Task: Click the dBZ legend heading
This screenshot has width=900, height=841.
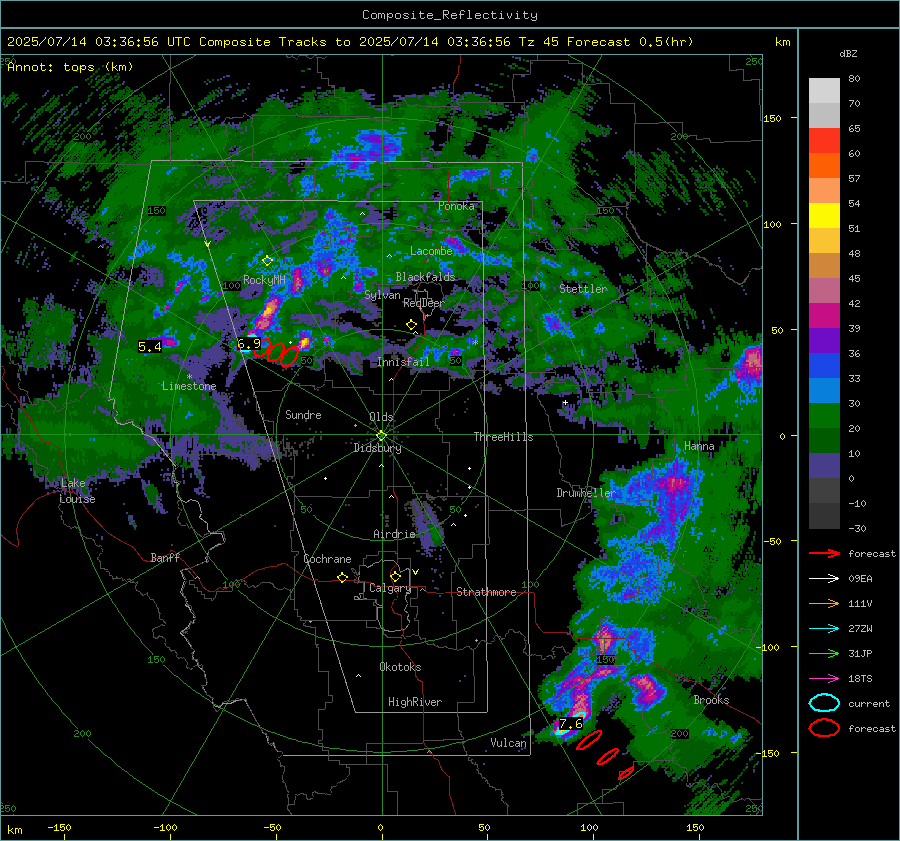Action: [x=848, y=53]
